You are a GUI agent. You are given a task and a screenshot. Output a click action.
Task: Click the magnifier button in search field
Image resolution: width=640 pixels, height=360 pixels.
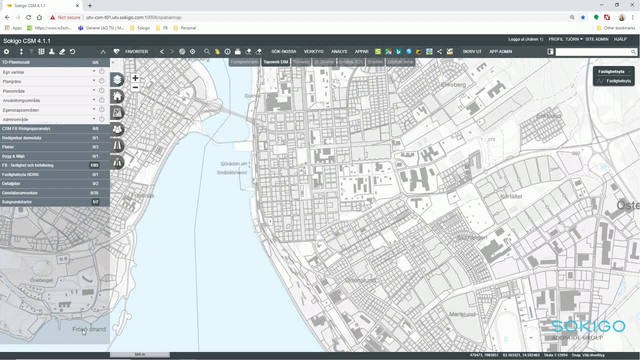pyautogui.click(x=633, y=52)
